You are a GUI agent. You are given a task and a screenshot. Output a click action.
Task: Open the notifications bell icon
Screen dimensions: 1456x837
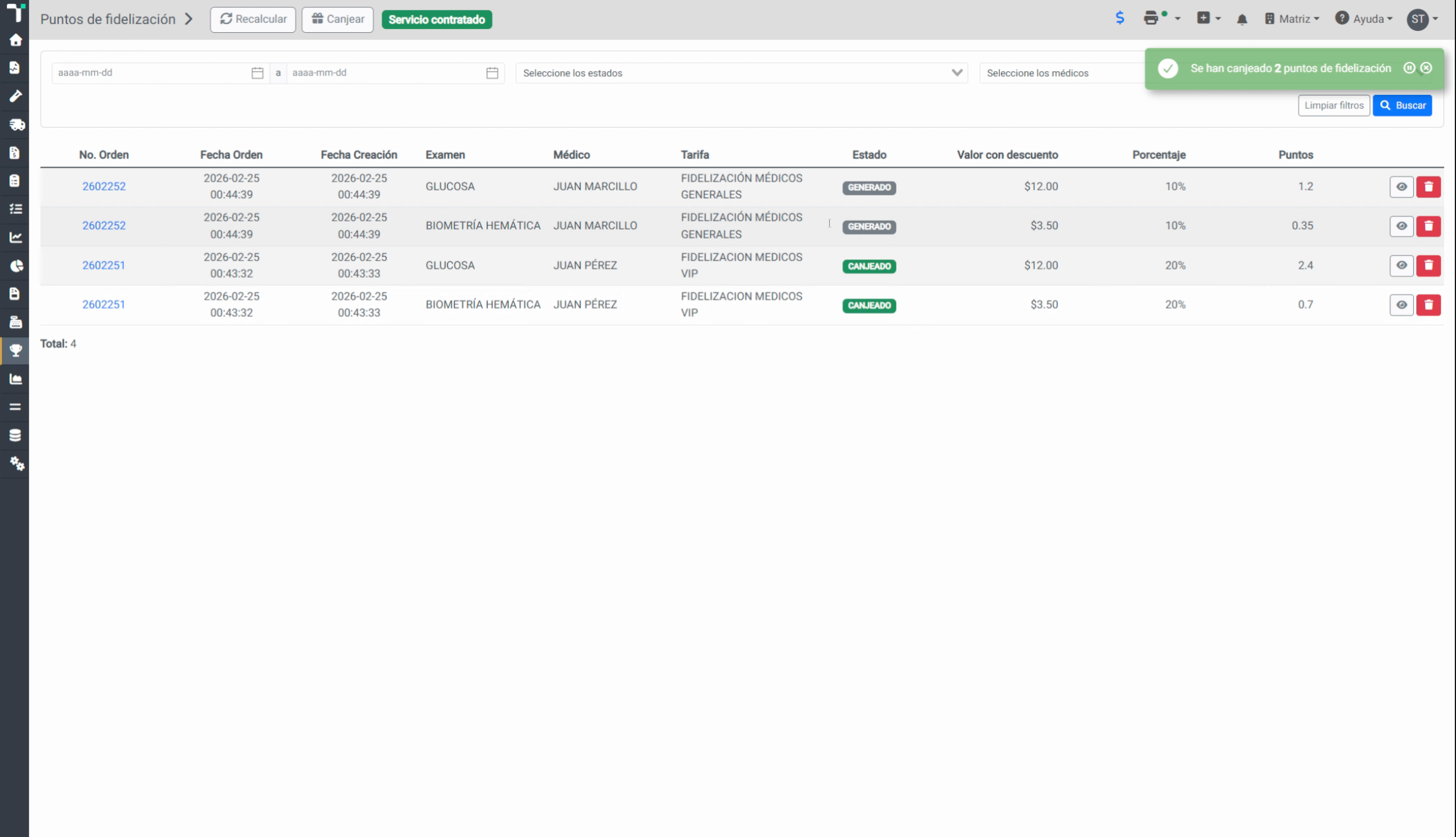coord(1242,19)
